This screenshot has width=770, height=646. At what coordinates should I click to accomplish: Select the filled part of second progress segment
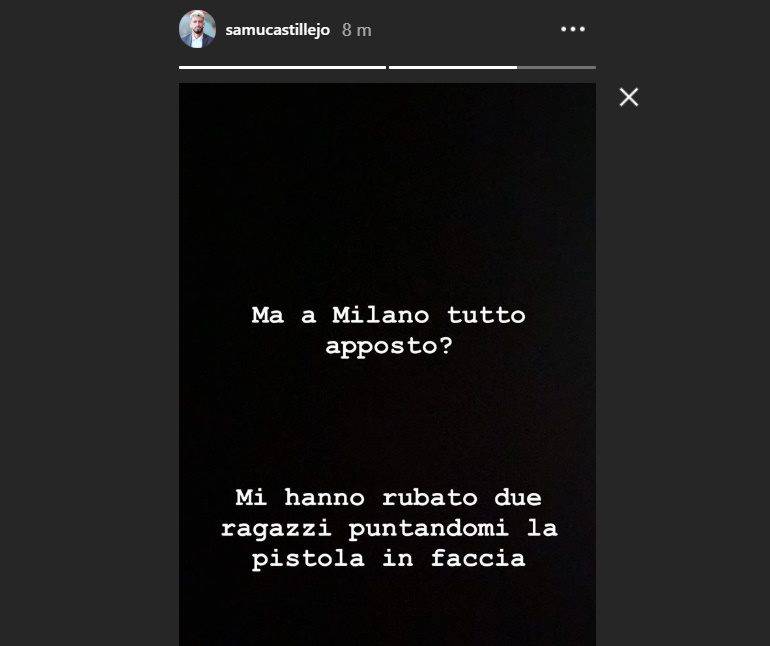click(453, 67)
